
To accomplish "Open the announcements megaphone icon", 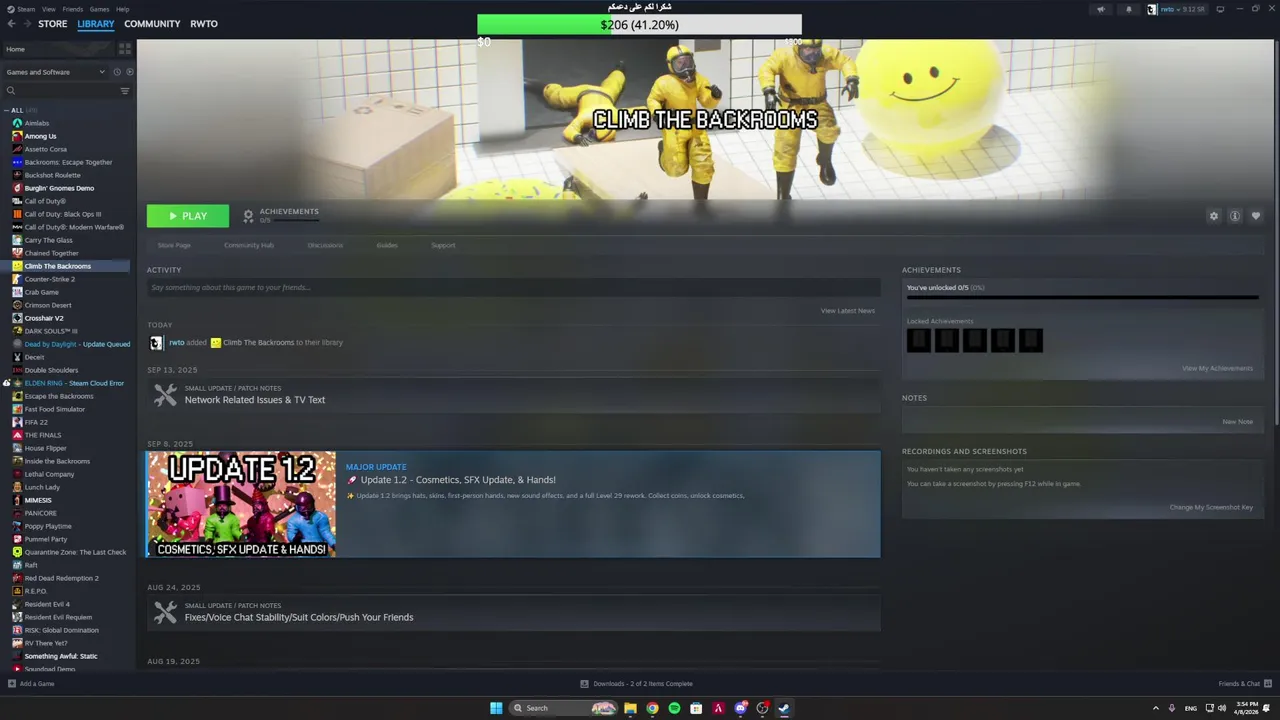I will 1101,9.
